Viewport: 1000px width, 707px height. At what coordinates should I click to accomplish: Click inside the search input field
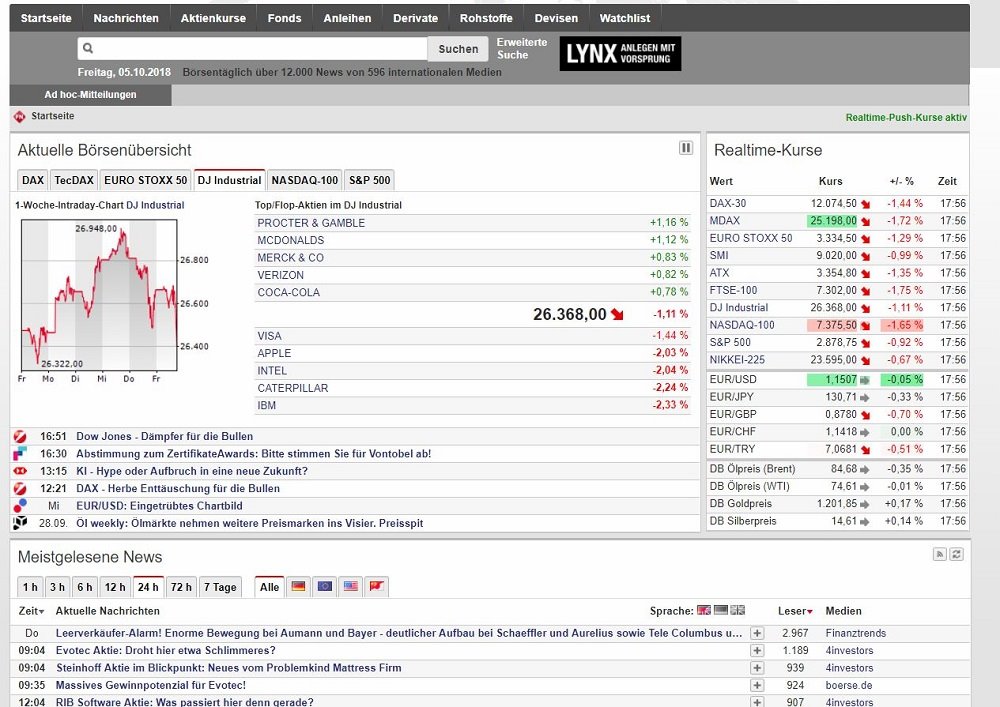coord(250,47)
